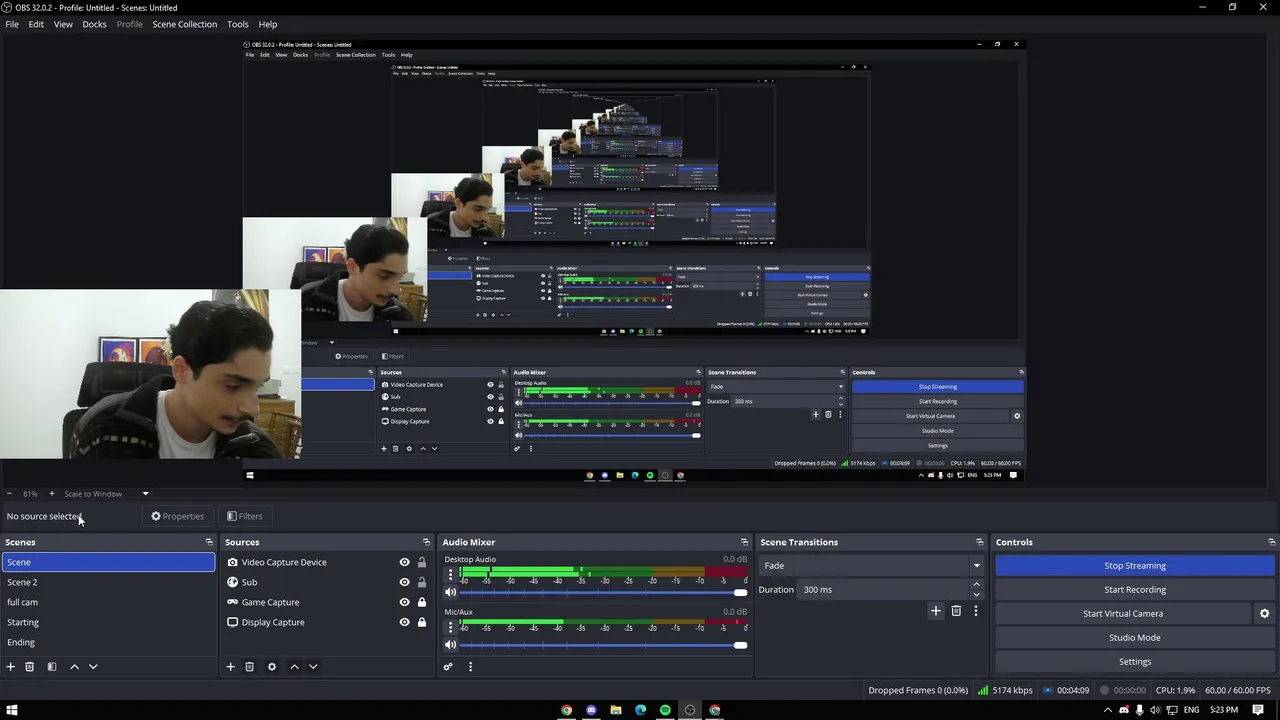Viewport: 1280px width, 720px height.
Task: Click Start Recording button
Action: click(x=1135, y=590)
